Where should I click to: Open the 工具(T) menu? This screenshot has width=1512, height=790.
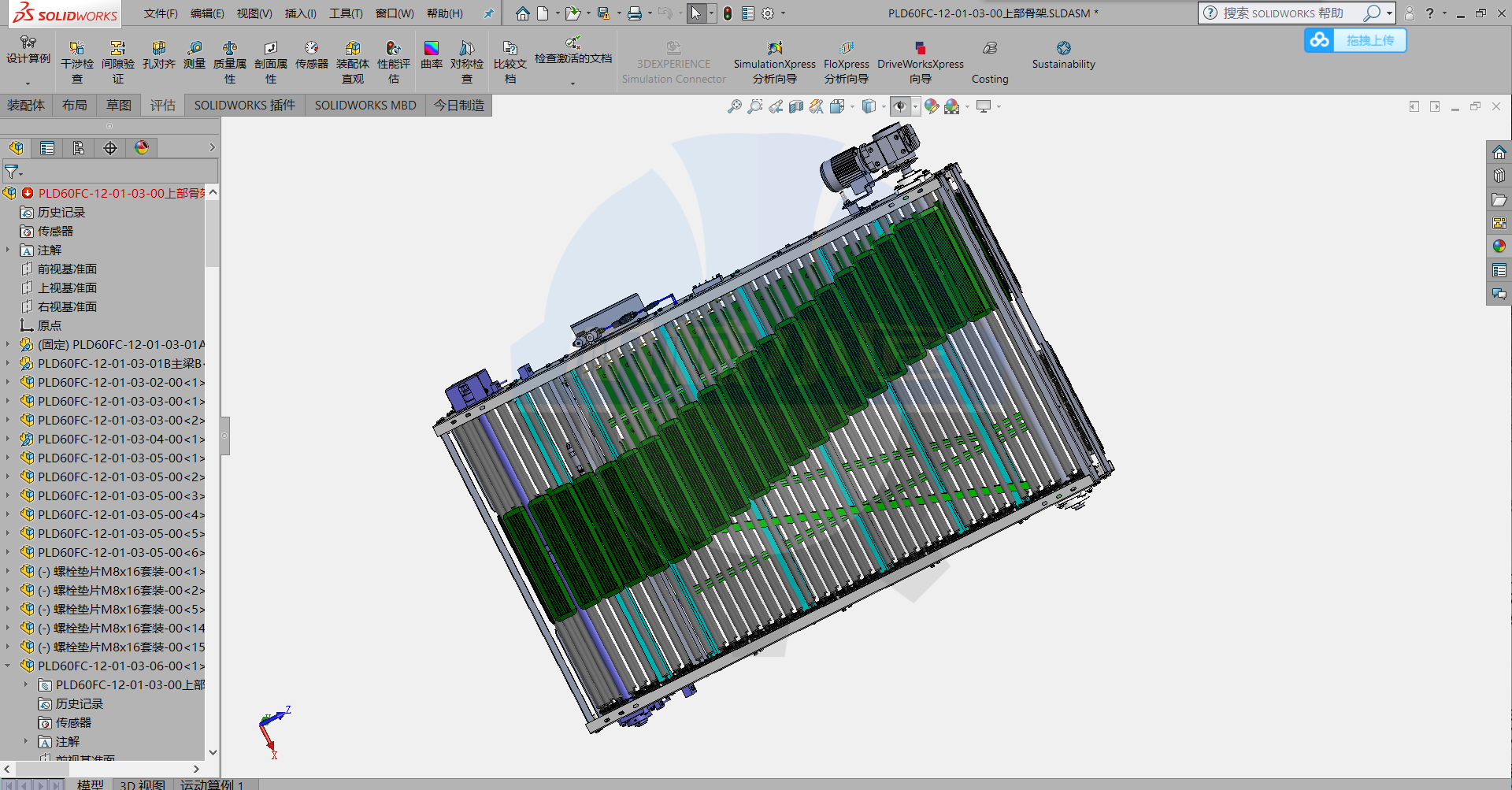pos(346,13)
